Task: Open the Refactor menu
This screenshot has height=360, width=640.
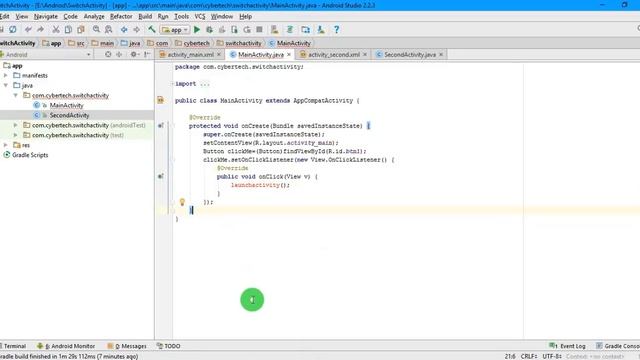Action: 121,16
